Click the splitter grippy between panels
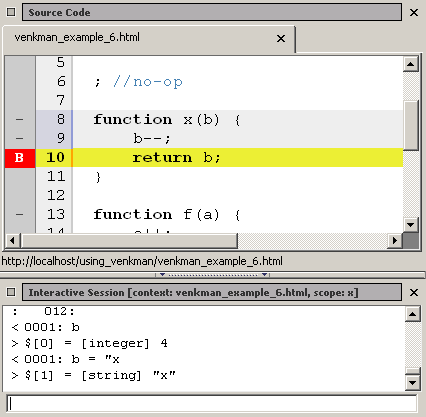Image resolution: width=426 pixels, height=417 pixels. pos(213,275)
